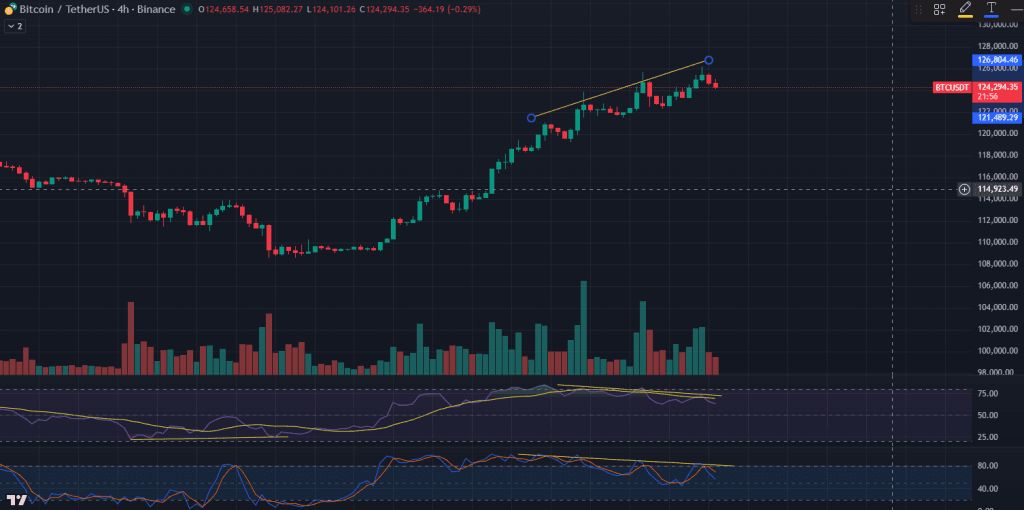Screen dimensions: 1024x510
Task: Click the 121,489.29 blue price label
Action: pos(996,118)
